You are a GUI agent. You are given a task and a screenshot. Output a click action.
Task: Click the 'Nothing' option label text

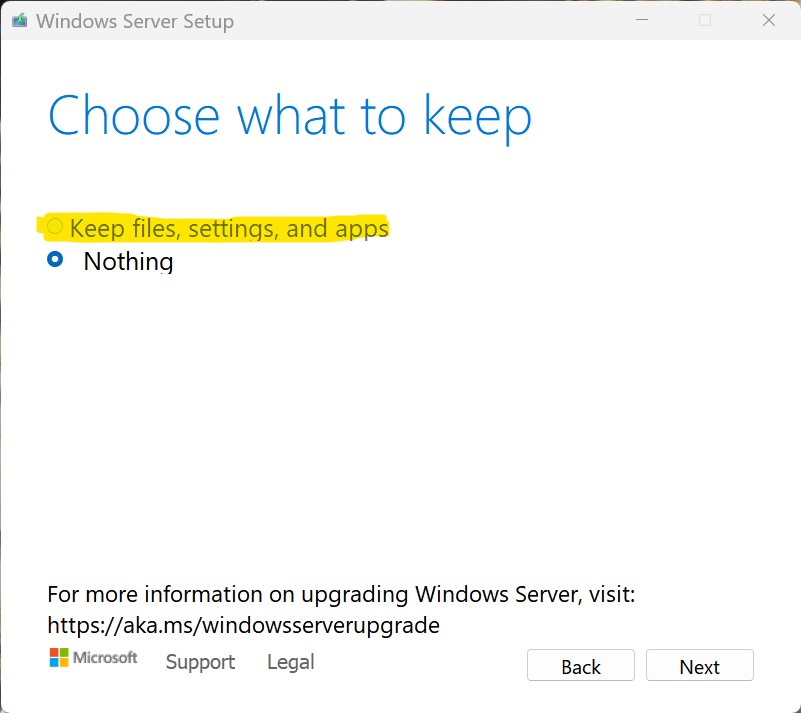(x=128, y=261)
